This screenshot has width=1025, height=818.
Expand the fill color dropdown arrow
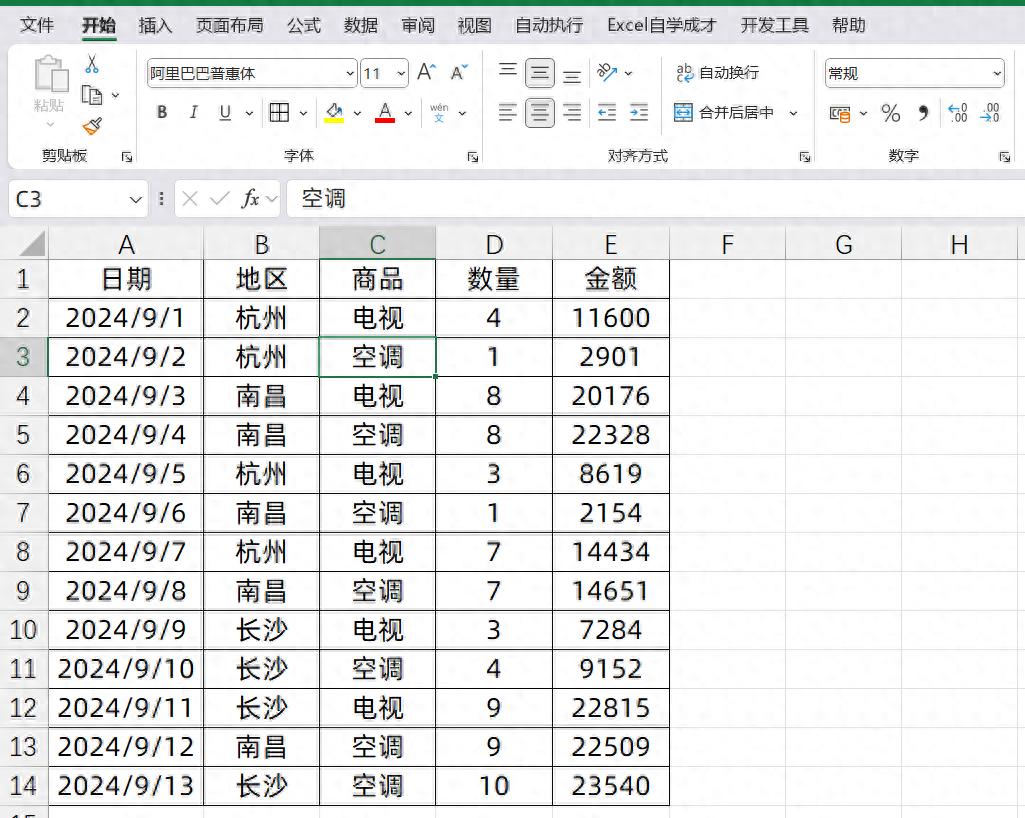[x=357, y=113]
